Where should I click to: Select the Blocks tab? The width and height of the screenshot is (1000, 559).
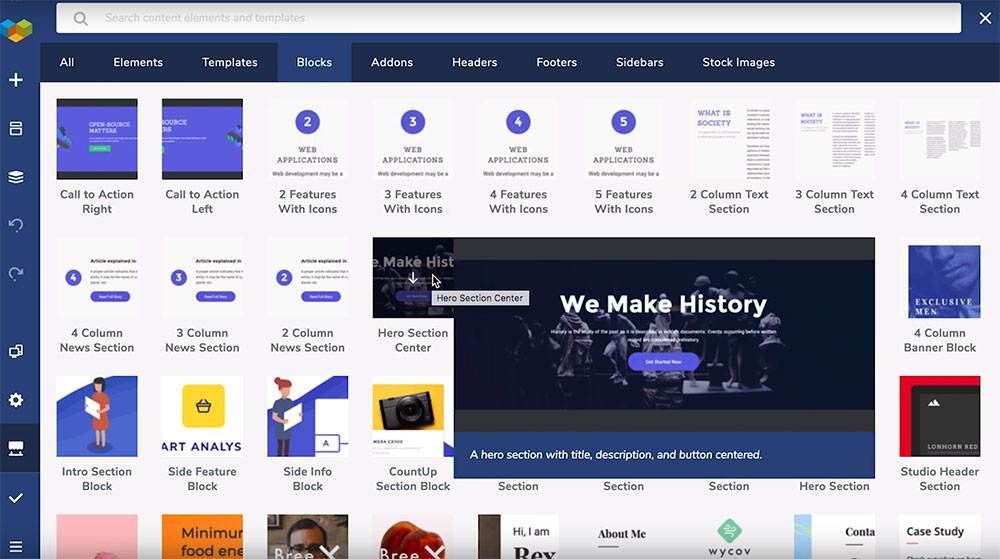(314, 62)
